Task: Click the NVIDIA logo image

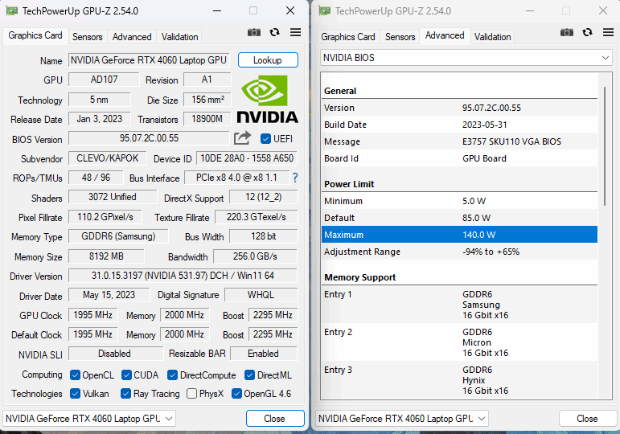Action: tap(267, 100)
